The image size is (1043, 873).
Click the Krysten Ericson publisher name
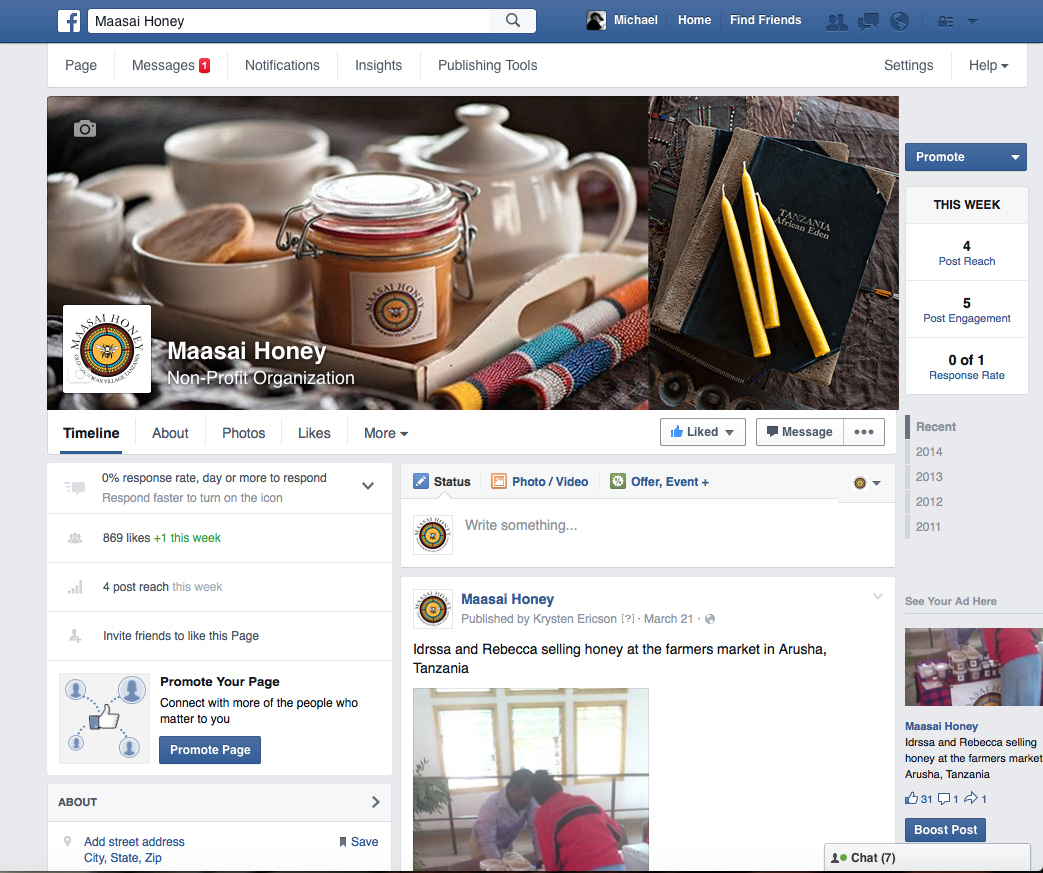[x=575, y=619]
